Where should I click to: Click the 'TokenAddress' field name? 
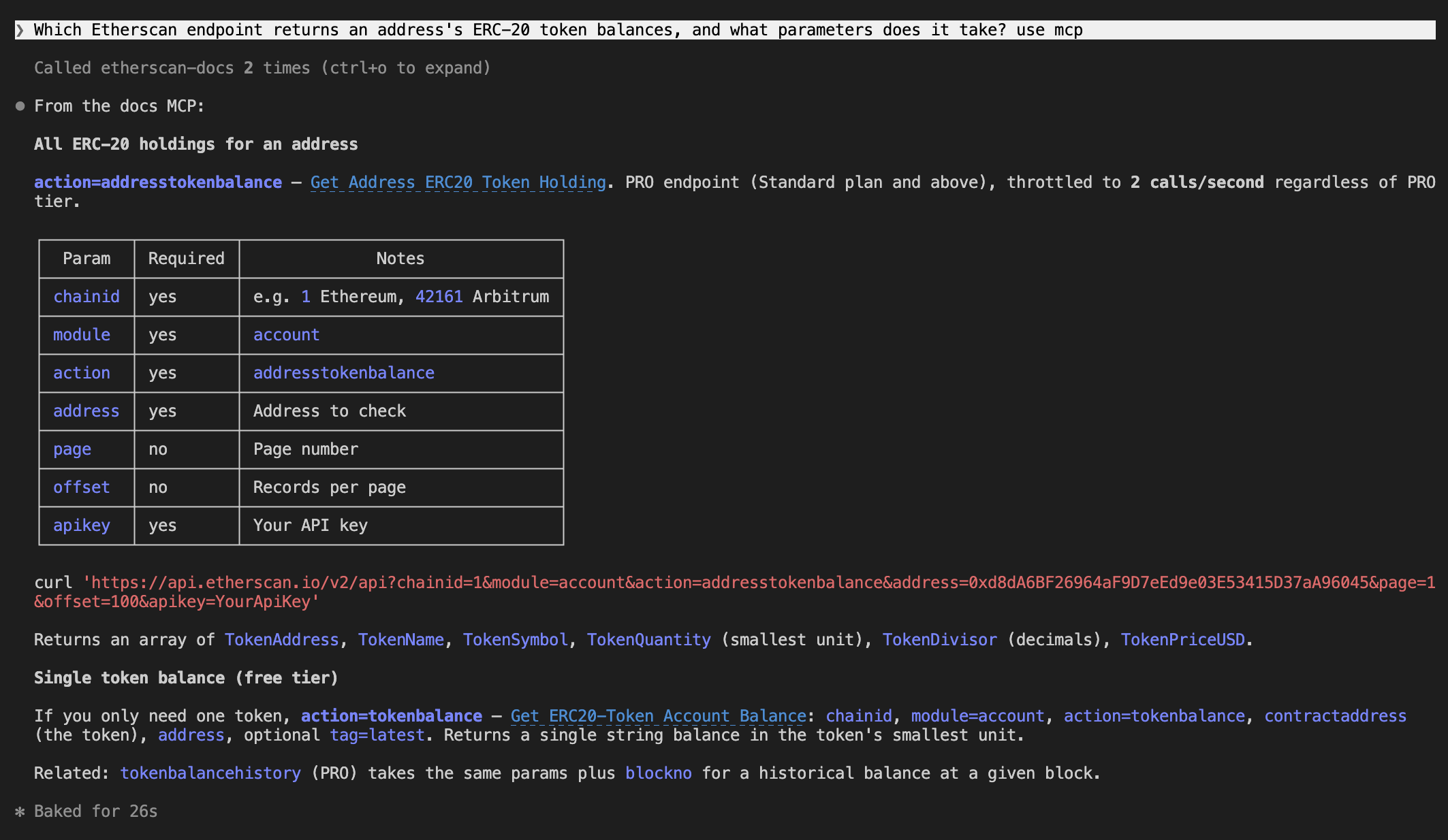point(282,640)
